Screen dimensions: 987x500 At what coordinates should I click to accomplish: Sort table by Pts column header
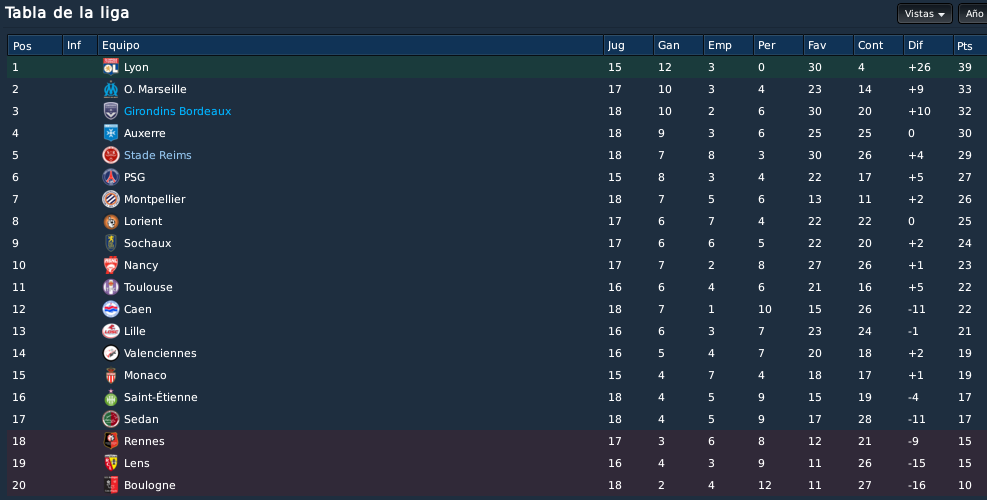pos(970,45)
